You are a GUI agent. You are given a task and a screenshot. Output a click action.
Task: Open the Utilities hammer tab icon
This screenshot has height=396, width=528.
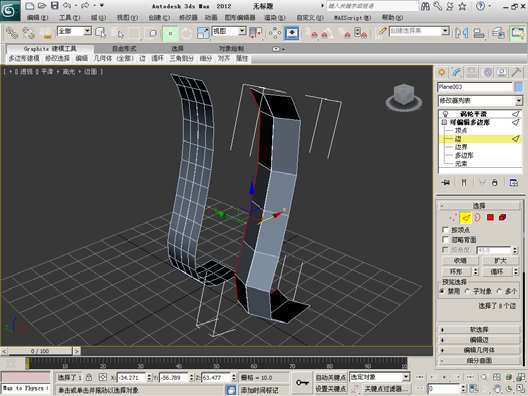516,72
